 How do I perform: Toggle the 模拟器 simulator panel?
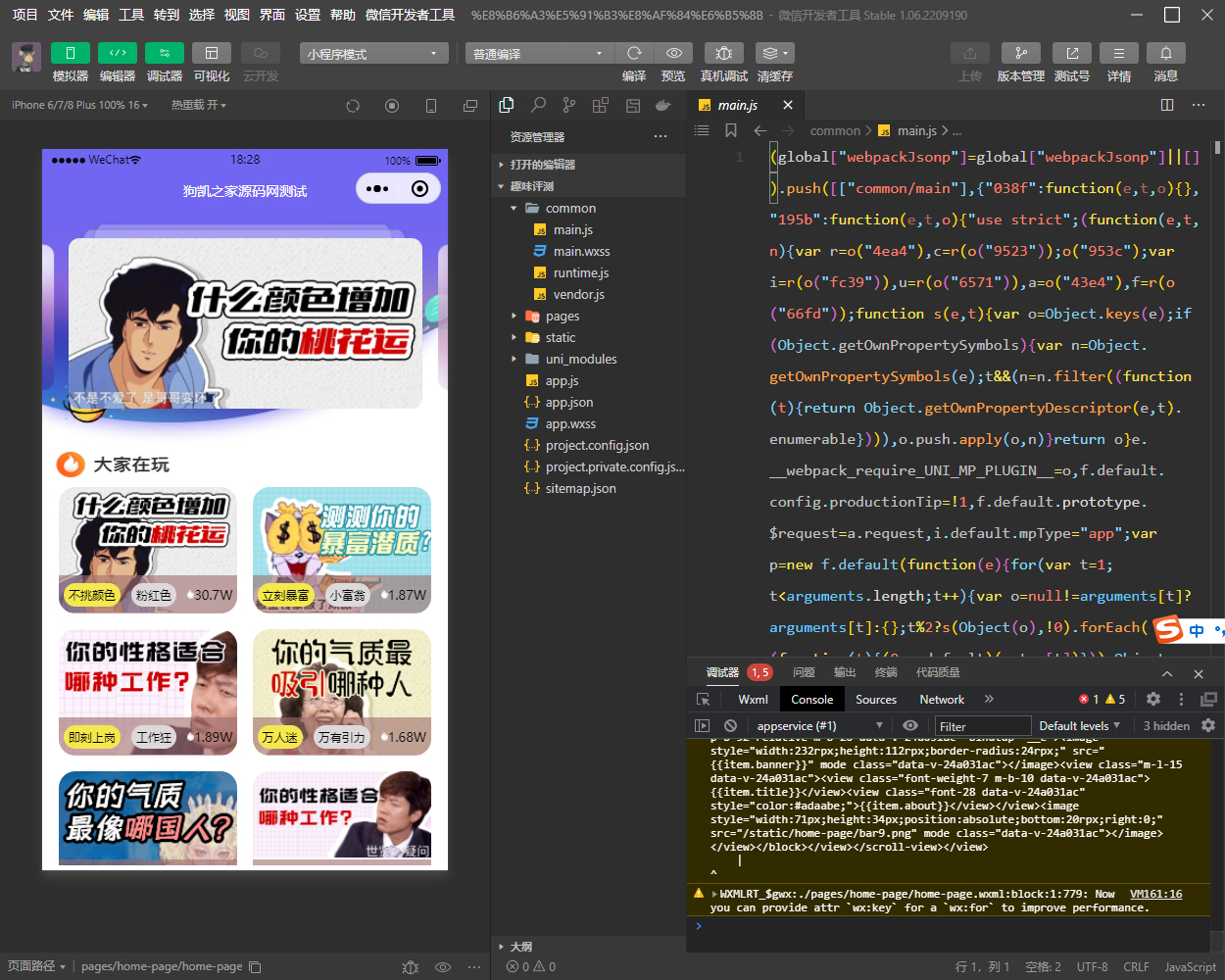[70, 53]
